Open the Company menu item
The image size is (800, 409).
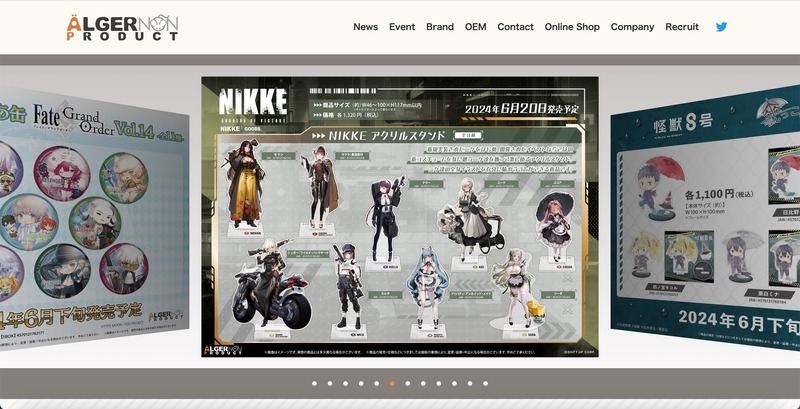tap(632, 27)
